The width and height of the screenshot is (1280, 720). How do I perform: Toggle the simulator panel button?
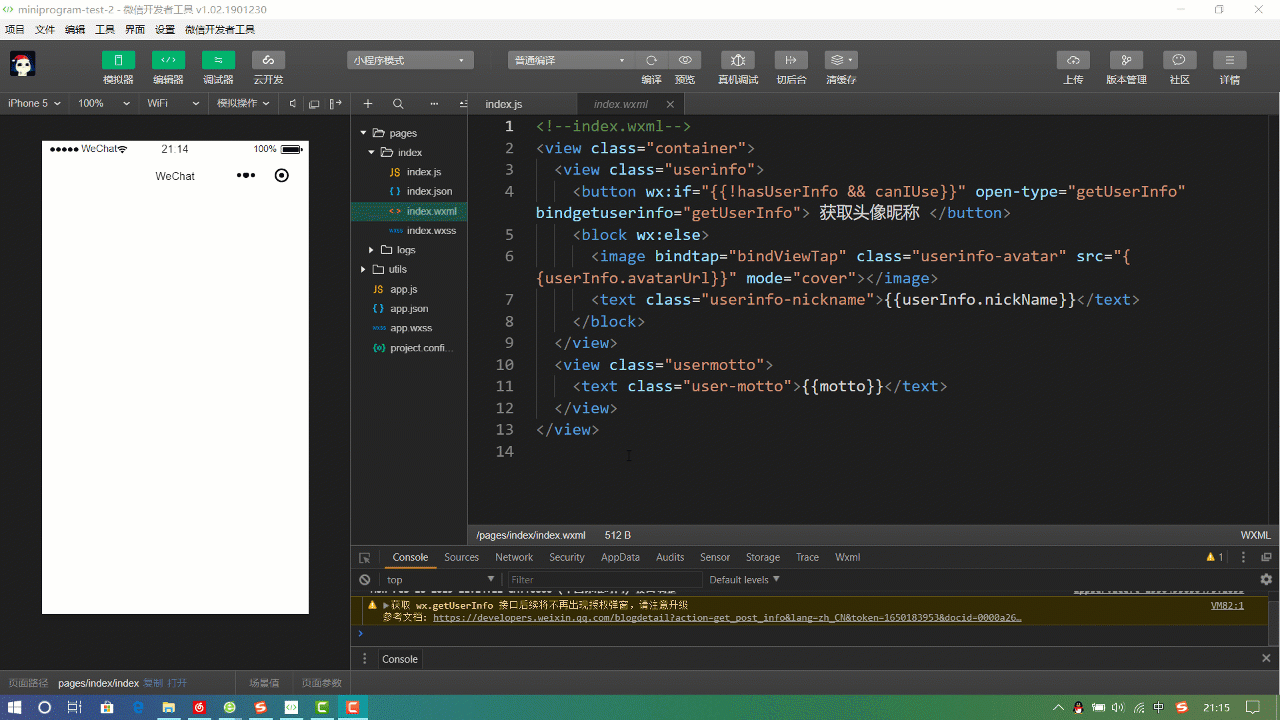tap(118, 60)
